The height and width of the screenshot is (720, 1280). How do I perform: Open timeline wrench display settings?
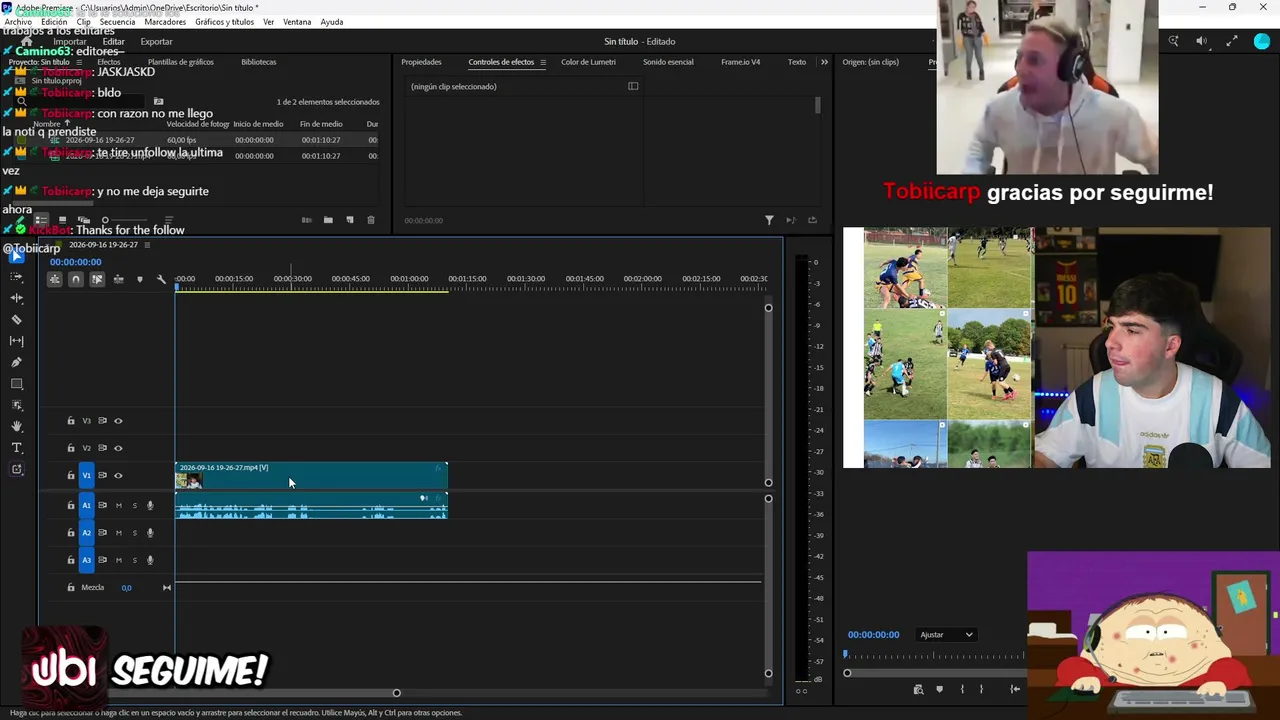pyautogui.click(x=161, y=279)
